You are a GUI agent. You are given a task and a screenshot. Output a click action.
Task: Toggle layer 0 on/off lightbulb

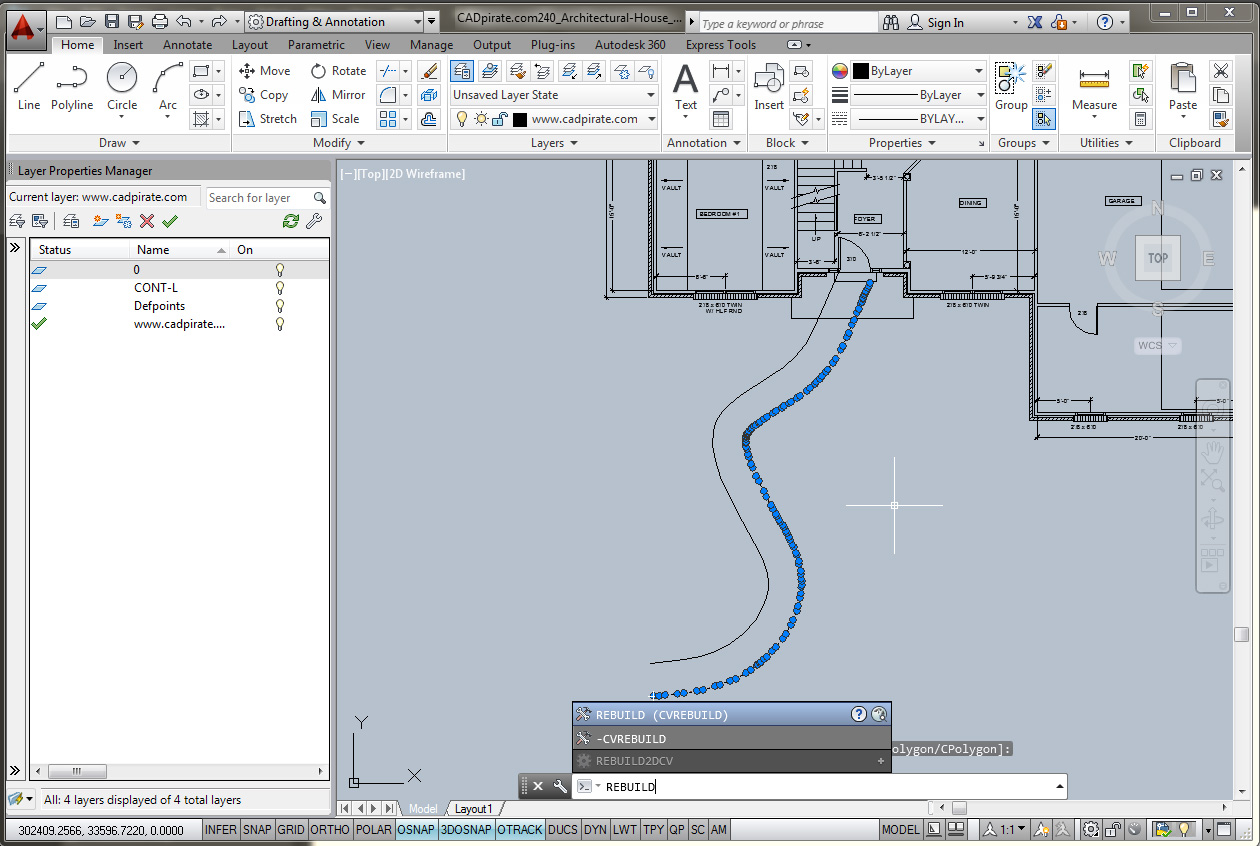[x=280, y=270]
